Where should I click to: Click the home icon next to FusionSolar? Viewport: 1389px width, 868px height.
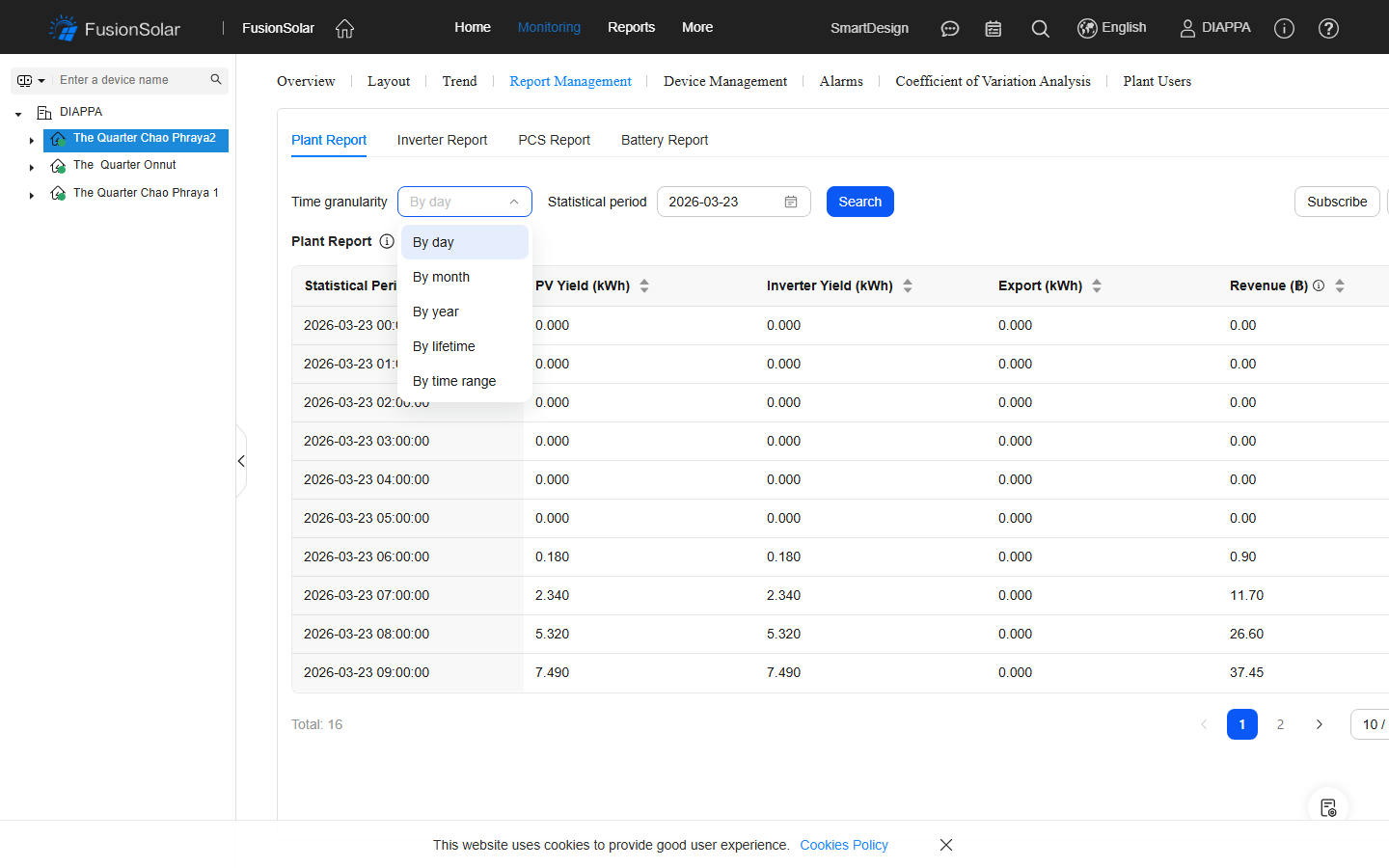344,28
